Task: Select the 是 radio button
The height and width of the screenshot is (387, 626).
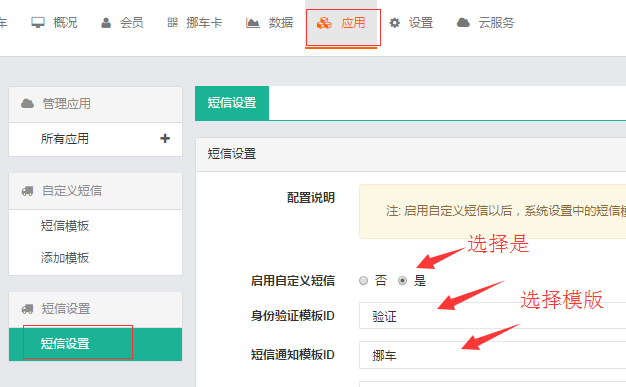Action: pyautogui.click(x=402, y=281)
